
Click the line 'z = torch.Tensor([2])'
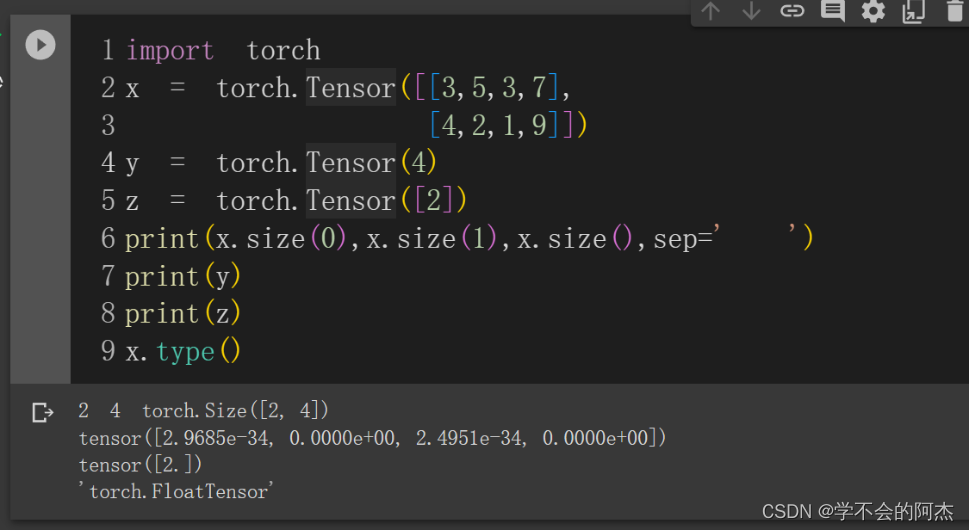(x=296, y=201)
